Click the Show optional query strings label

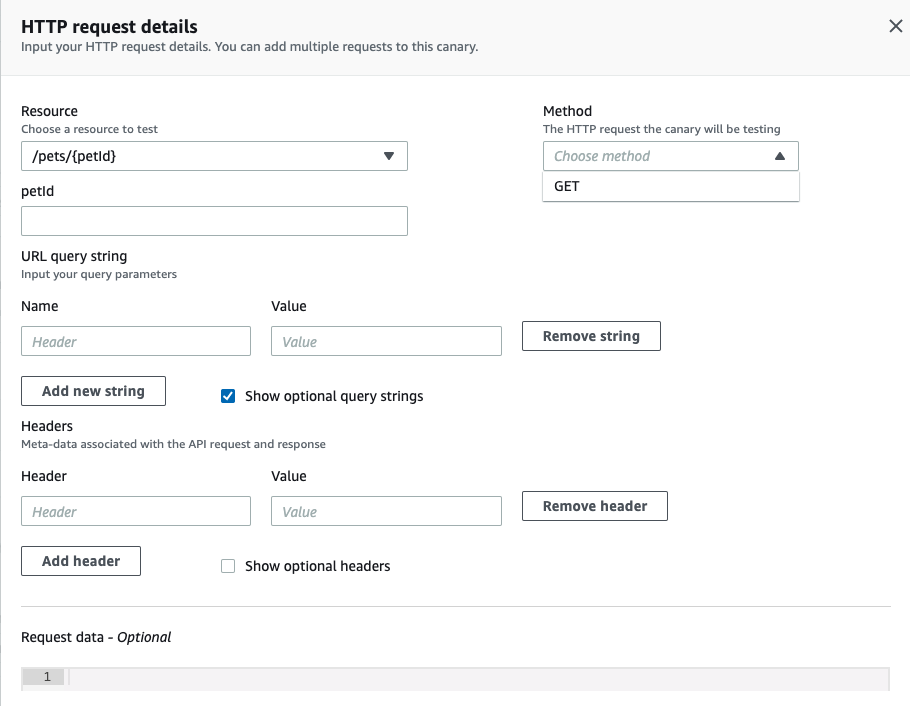[334, 396]
